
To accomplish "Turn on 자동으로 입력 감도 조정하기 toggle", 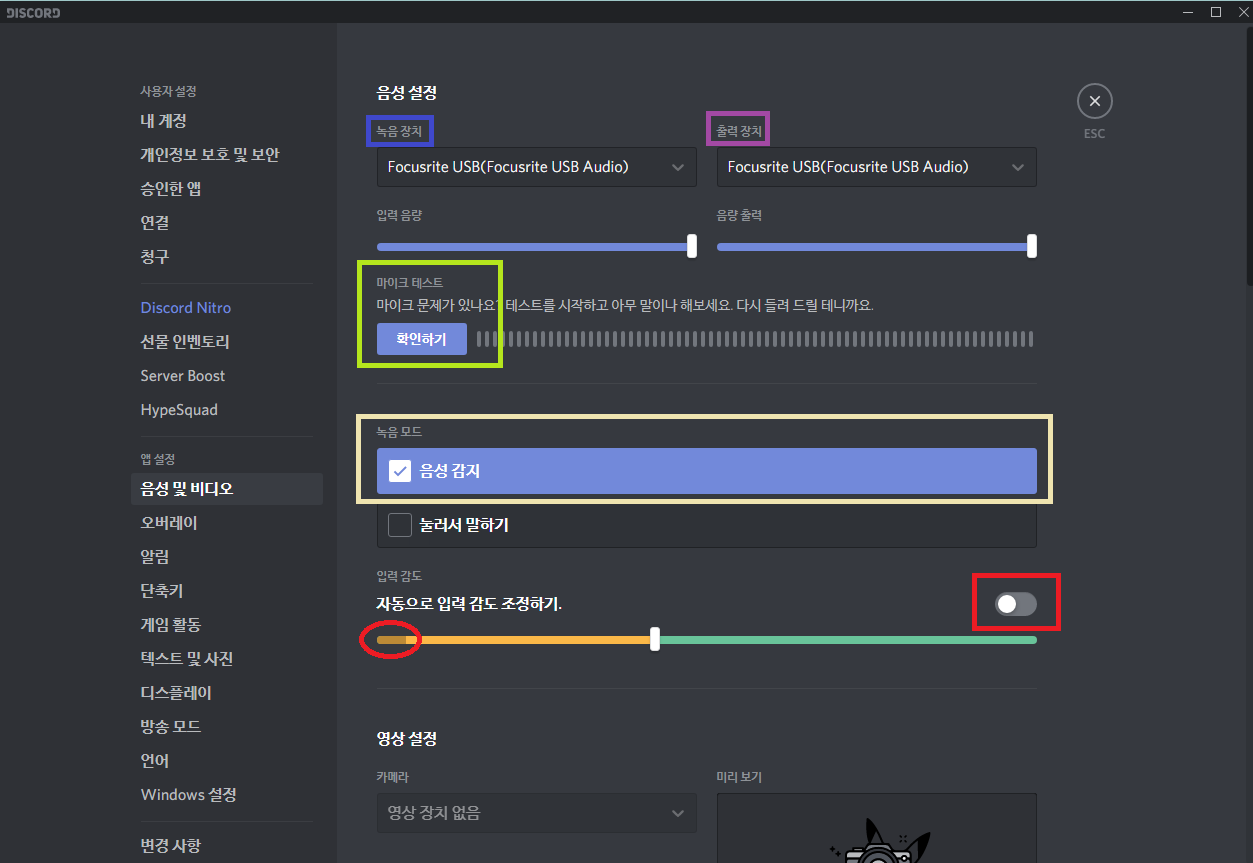I will pyautogui.click(x=1016, y=603).
